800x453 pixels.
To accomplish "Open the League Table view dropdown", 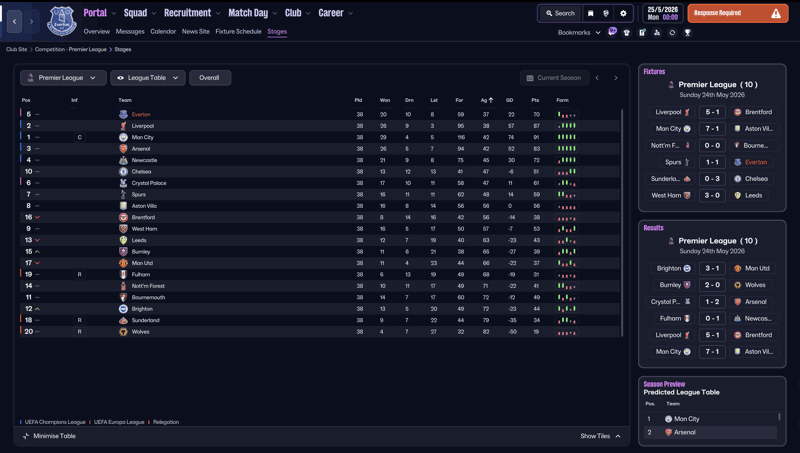I will tap(147, 78).
